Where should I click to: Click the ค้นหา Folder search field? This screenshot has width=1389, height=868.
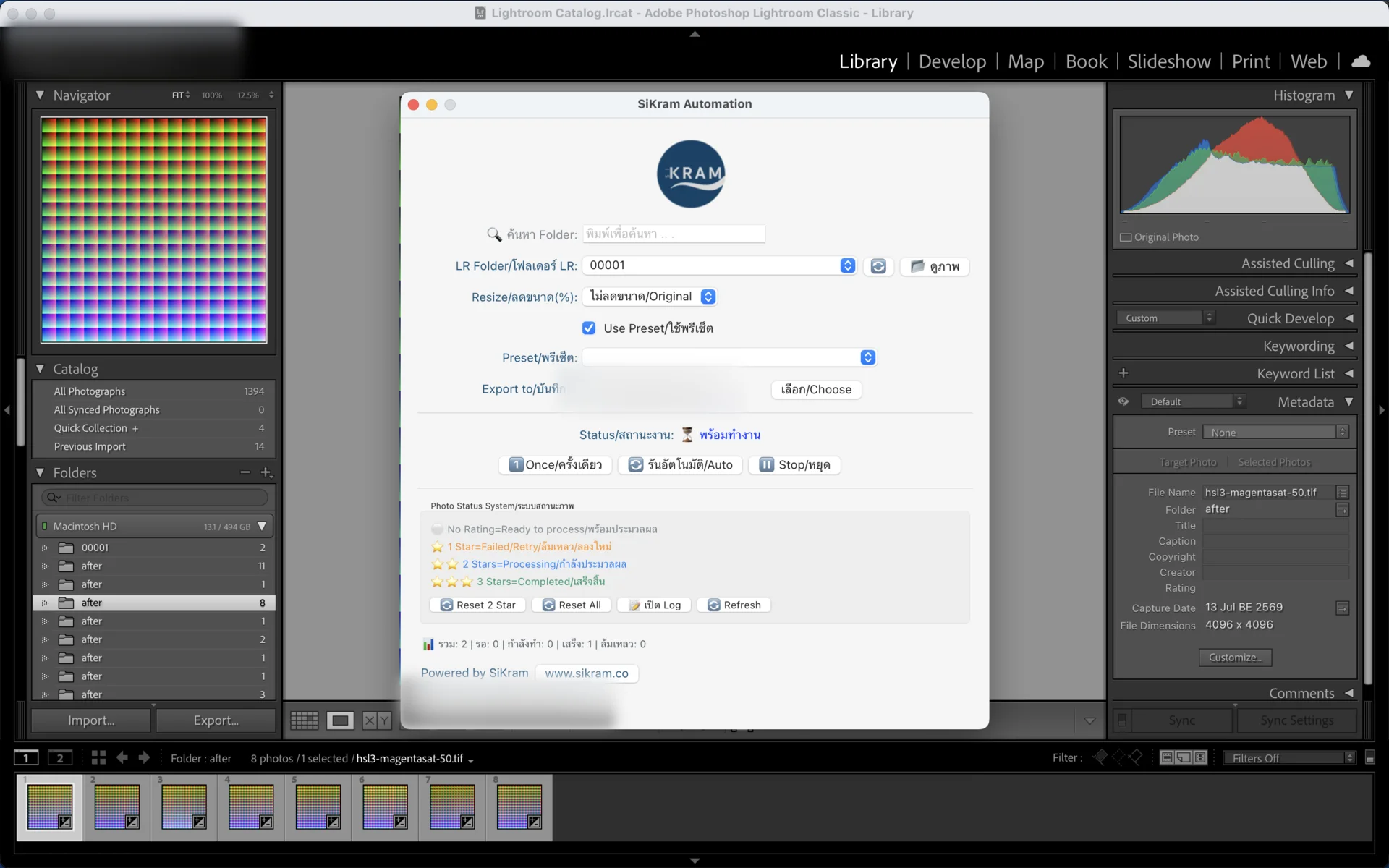[674, 234]
